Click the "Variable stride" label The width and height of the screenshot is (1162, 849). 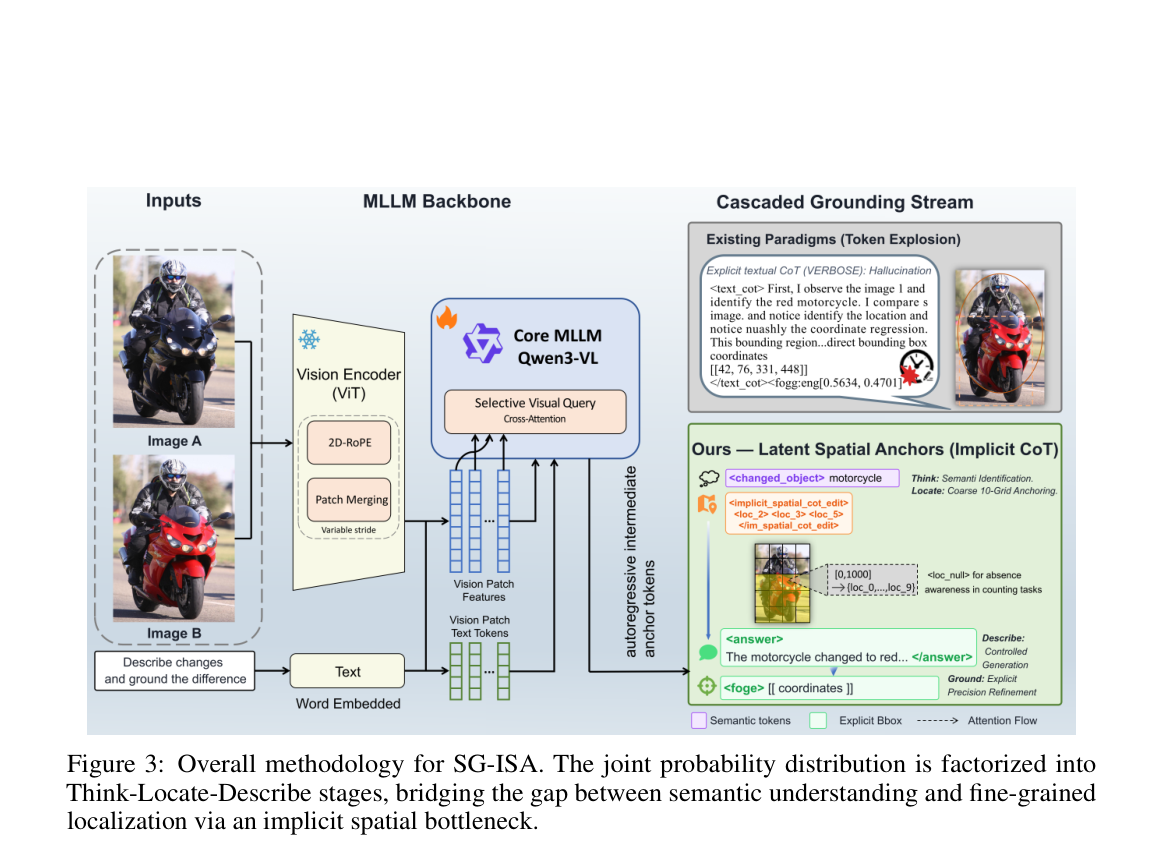click(x=348, y=530)
